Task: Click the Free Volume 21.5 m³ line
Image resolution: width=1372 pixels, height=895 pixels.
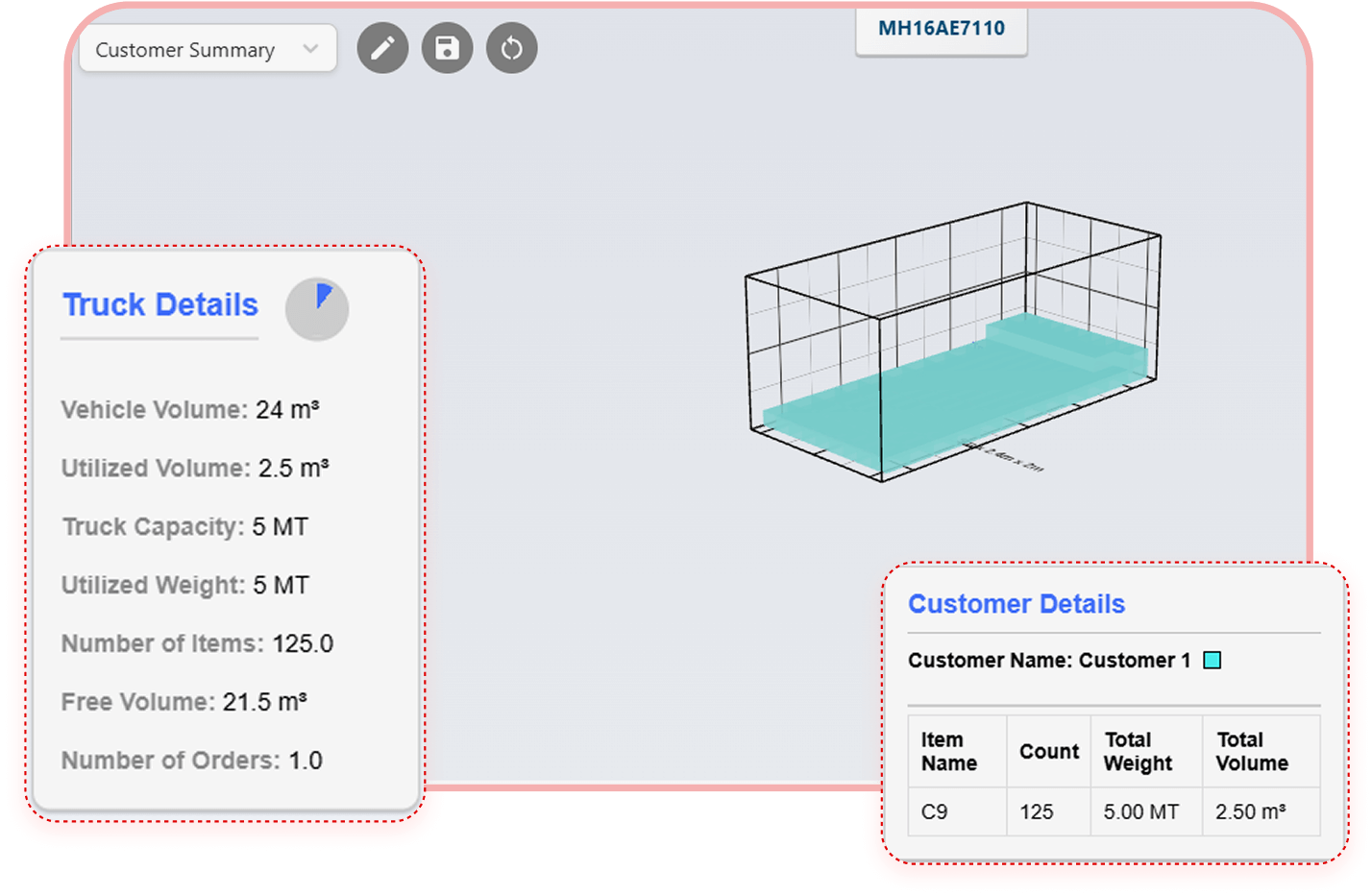Action: tap(184, 703)
